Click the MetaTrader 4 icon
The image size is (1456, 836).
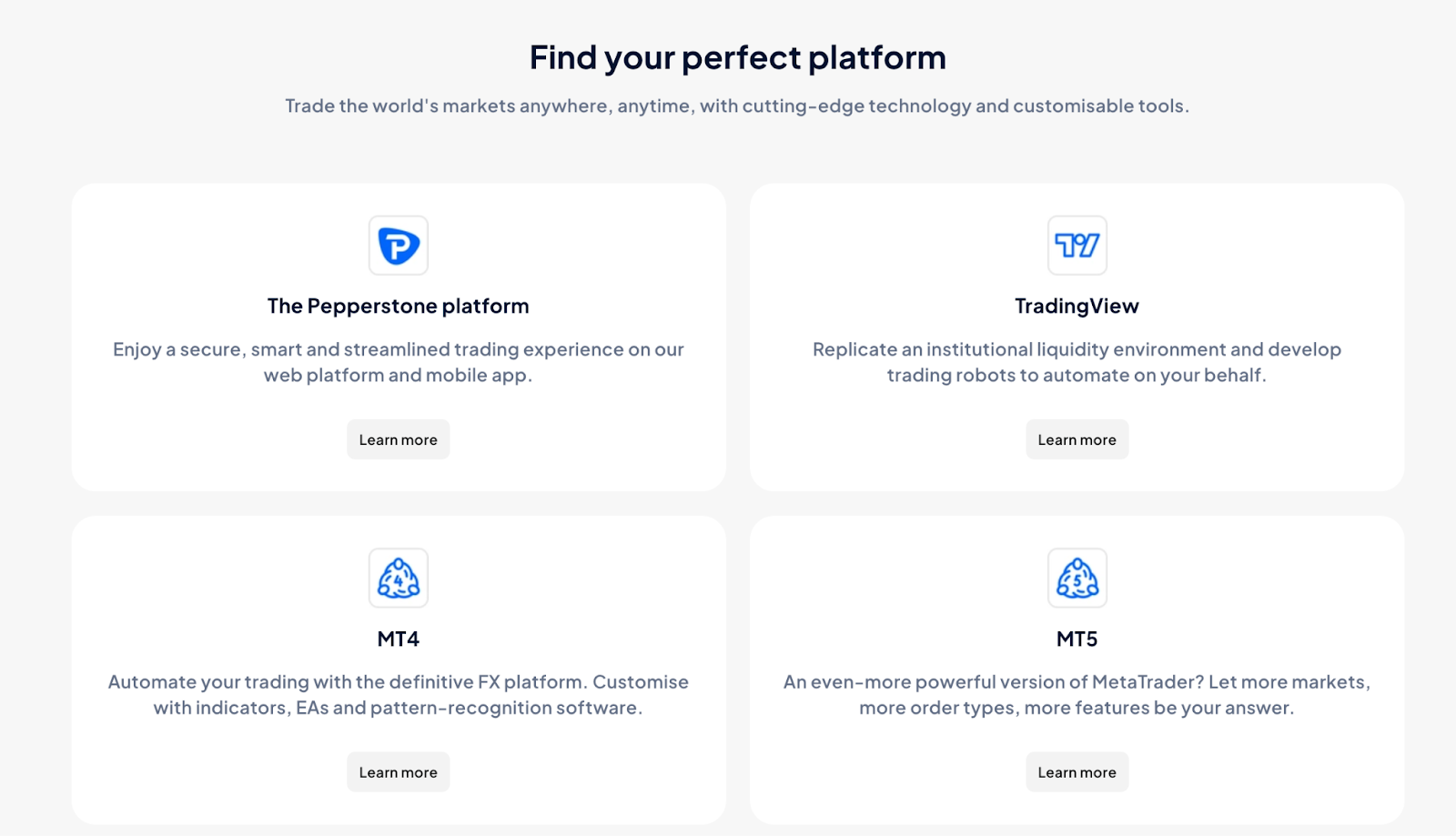[398, 579]
